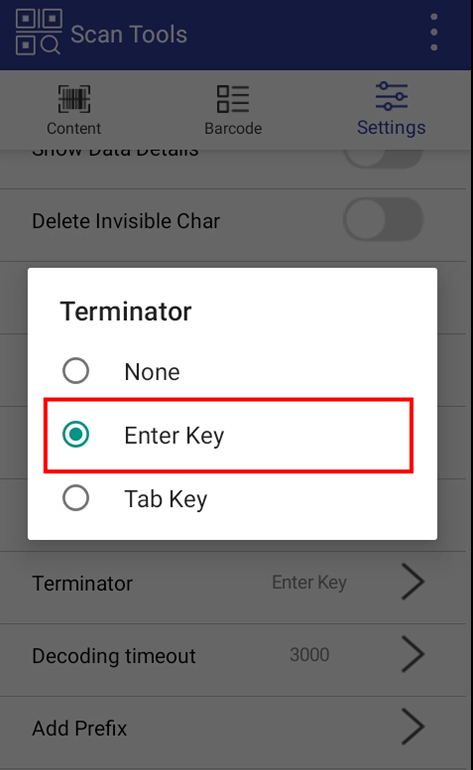The width and height of the screenshot is (473, 770).
Task: Expand the Terminator setting chevron
Action: click(413, 582)
